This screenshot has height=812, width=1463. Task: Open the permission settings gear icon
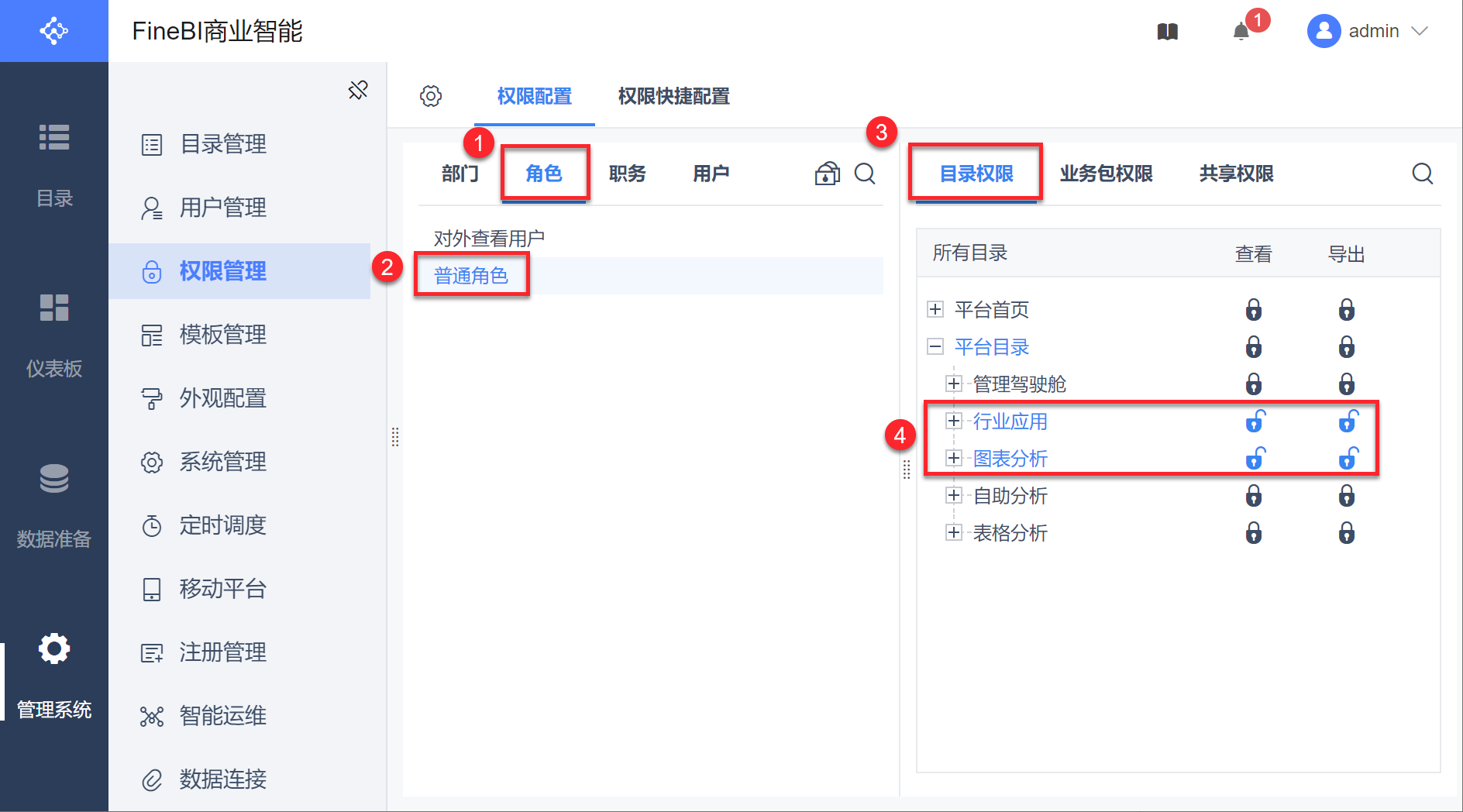431,96
